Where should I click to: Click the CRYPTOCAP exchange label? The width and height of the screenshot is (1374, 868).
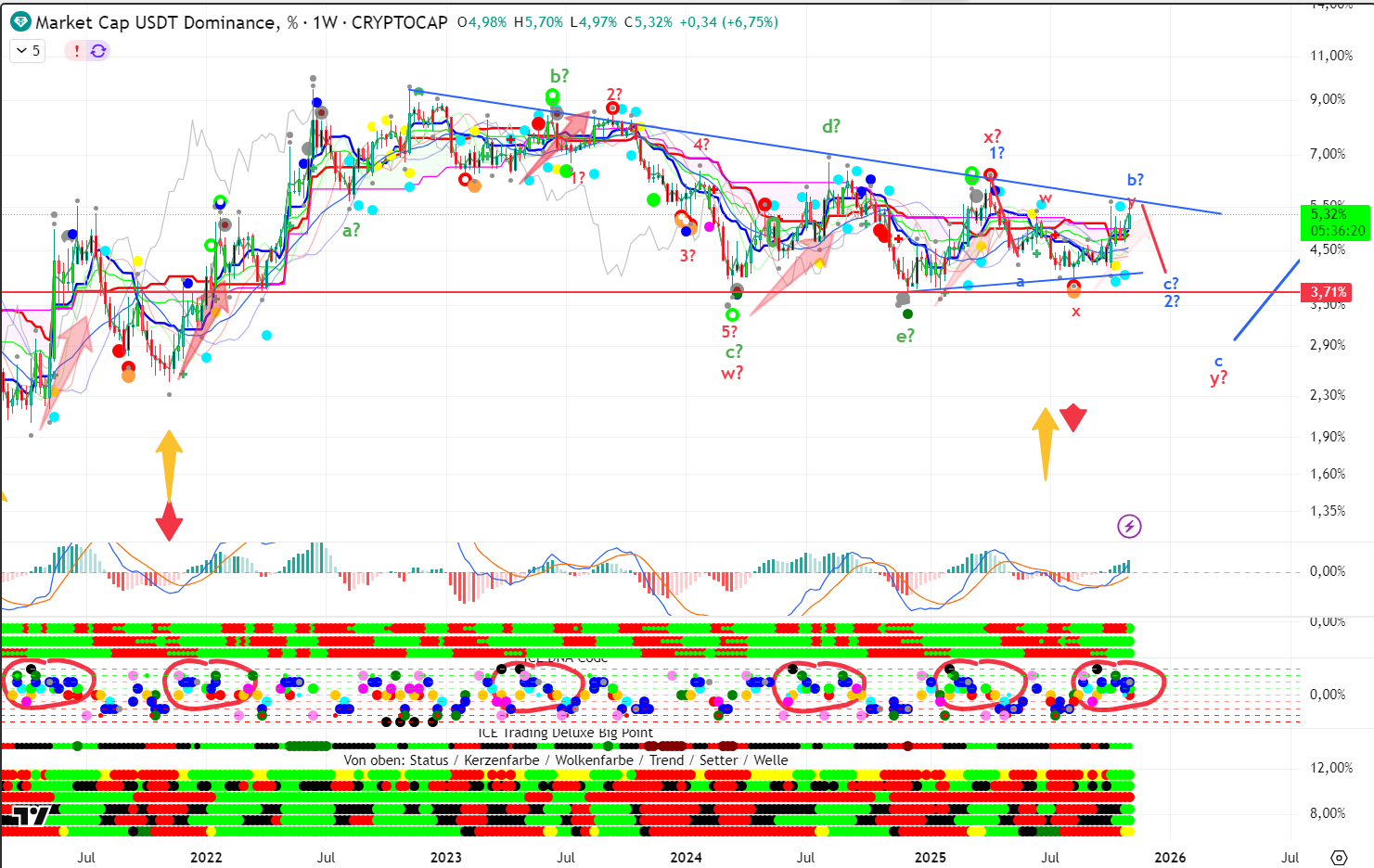tap(399, 22)
